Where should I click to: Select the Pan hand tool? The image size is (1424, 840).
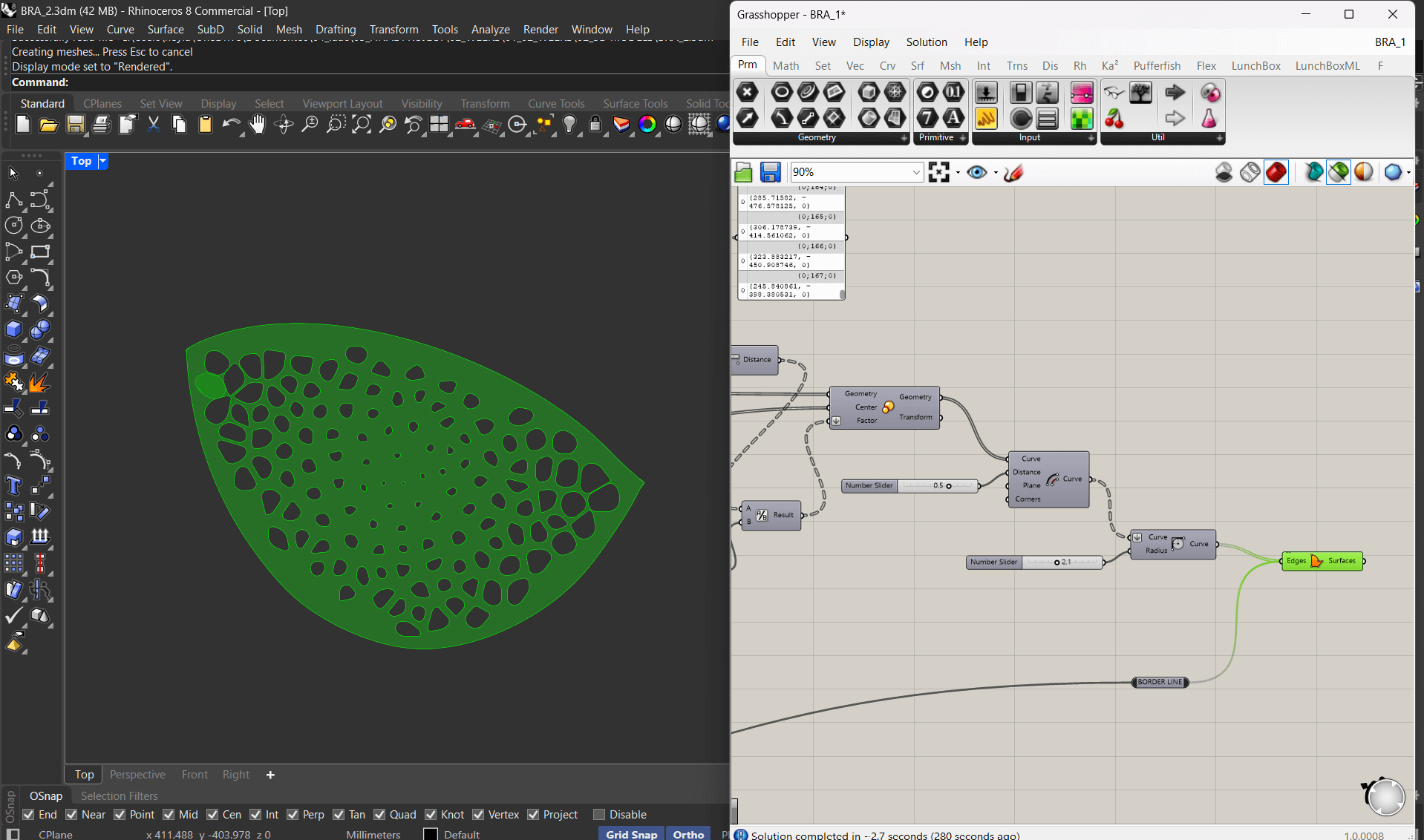coord(257,125)
